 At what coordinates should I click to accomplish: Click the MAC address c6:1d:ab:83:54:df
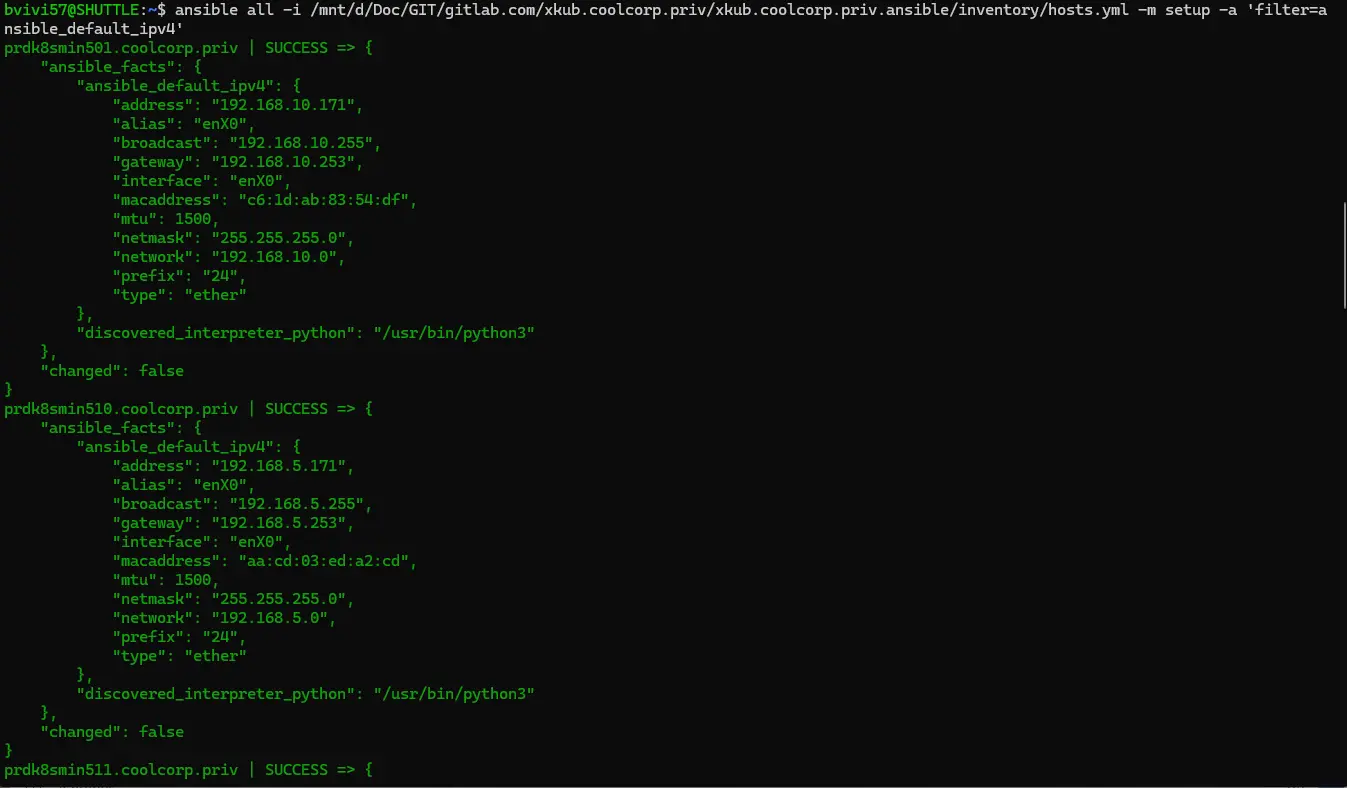[322, 200]
